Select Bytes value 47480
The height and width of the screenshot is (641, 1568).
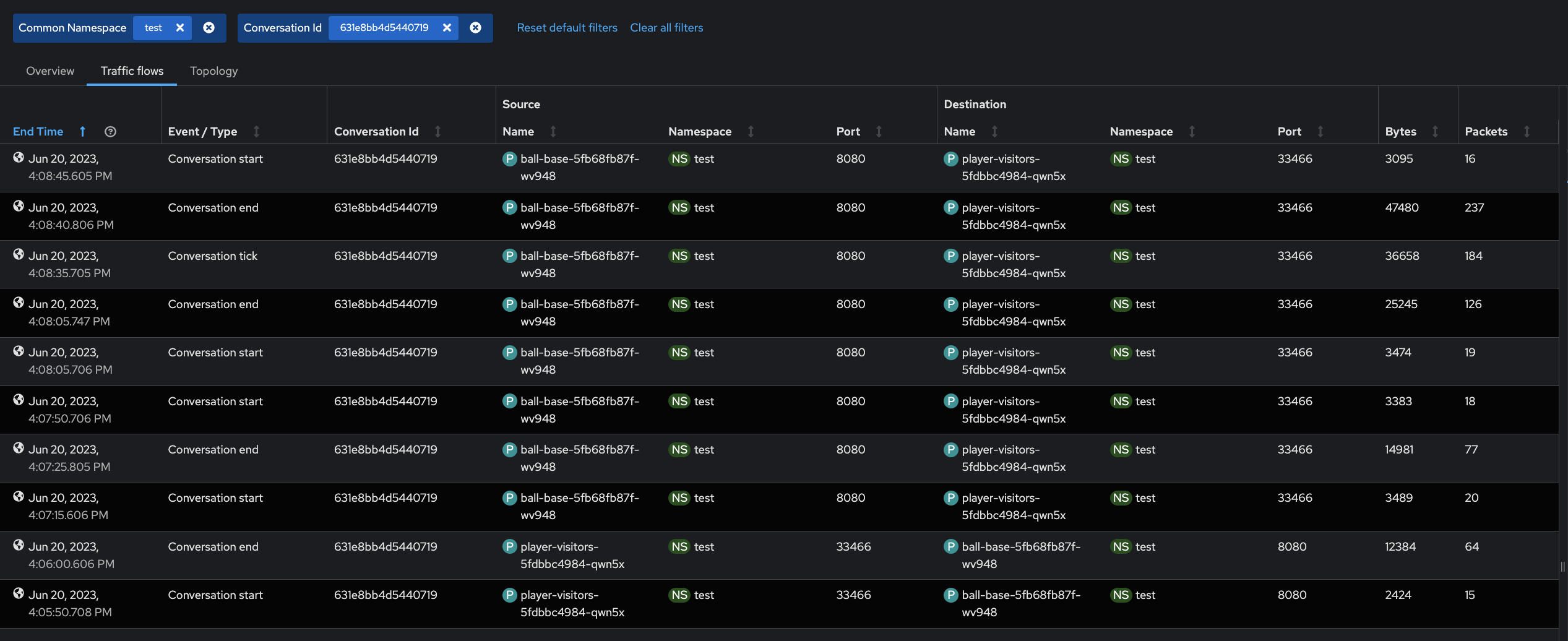(x=1402, y=208)
